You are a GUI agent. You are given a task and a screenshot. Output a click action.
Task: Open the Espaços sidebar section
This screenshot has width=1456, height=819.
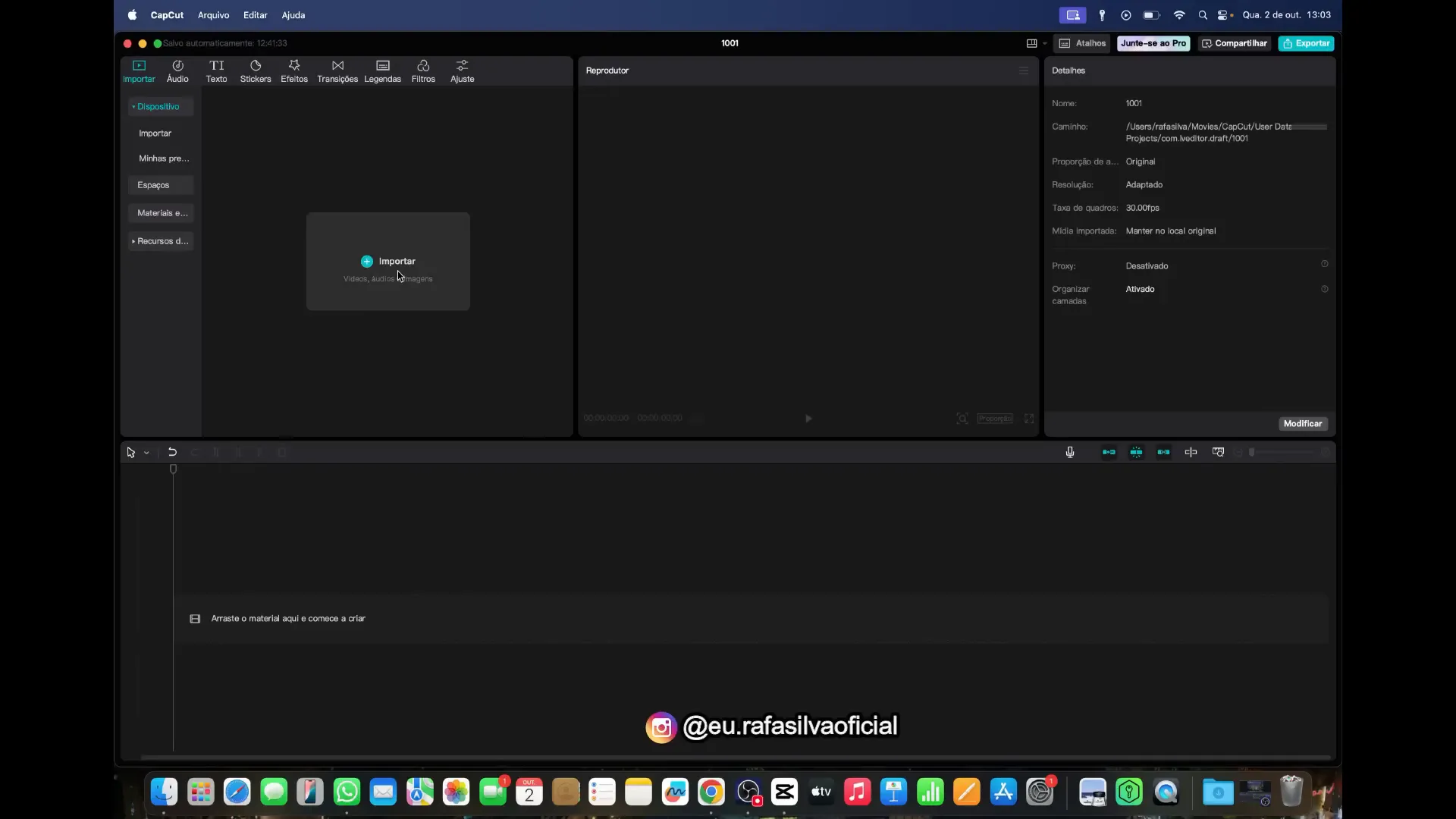tap(161, 185)
